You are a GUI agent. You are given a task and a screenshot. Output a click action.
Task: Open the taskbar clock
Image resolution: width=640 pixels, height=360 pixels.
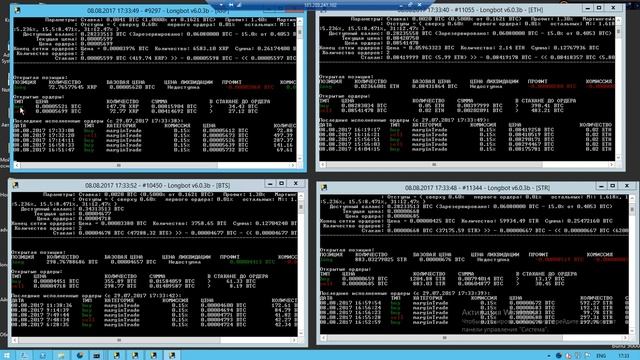click(624, 356)
